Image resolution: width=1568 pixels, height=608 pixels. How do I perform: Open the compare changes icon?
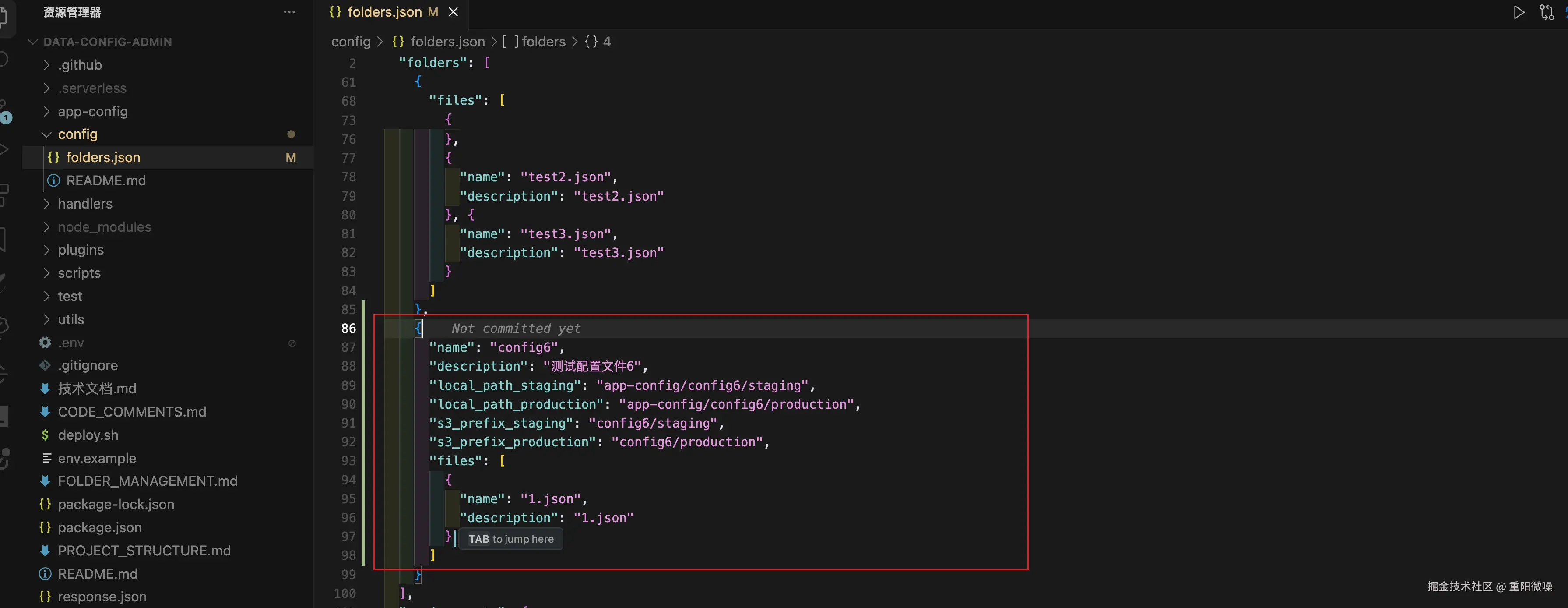pos(1546,12)
